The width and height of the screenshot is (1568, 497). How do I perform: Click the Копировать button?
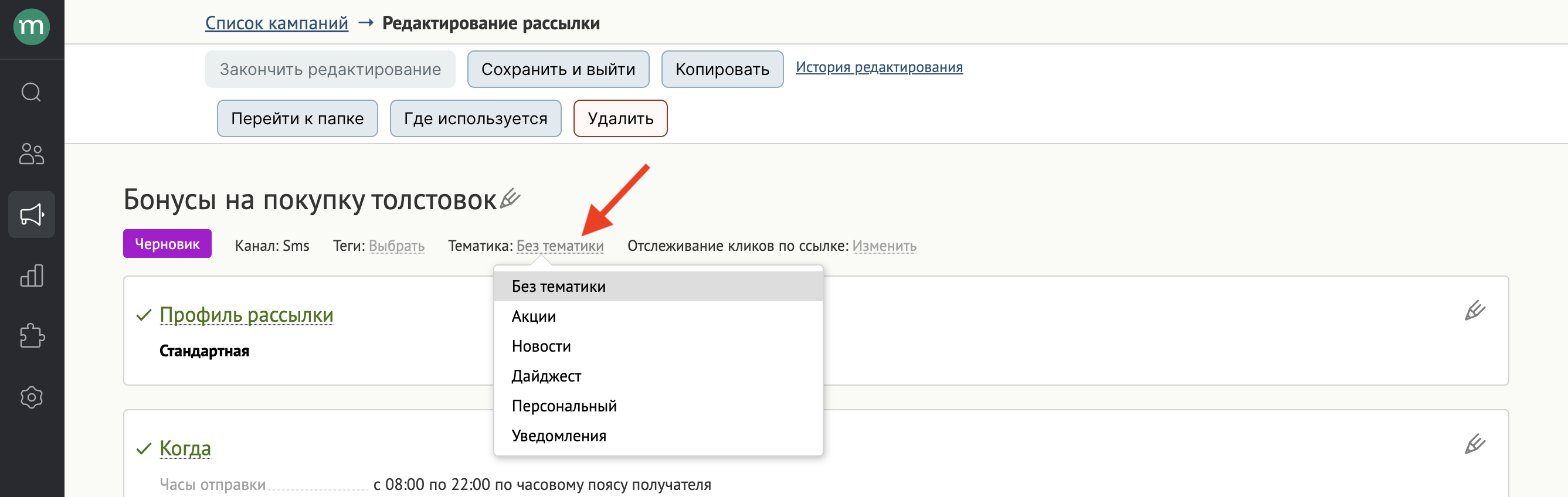point(722,69)
